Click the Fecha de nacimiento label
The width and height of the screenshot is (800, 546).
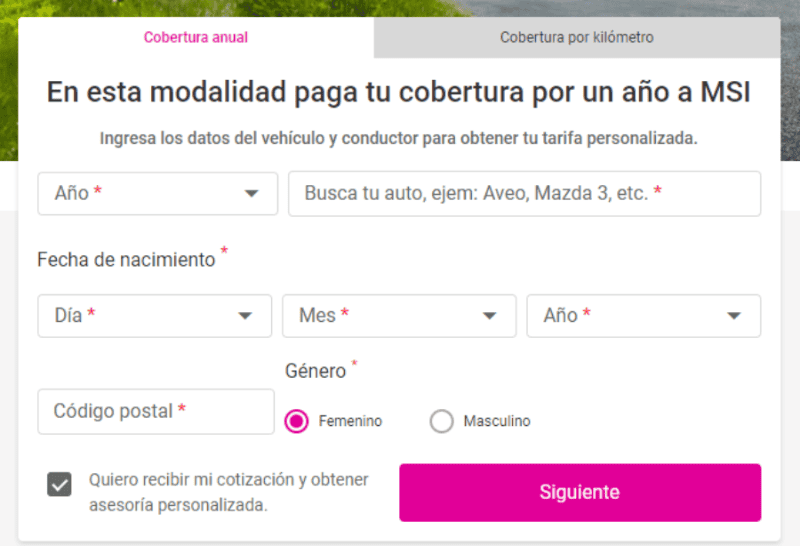[126, 259]
